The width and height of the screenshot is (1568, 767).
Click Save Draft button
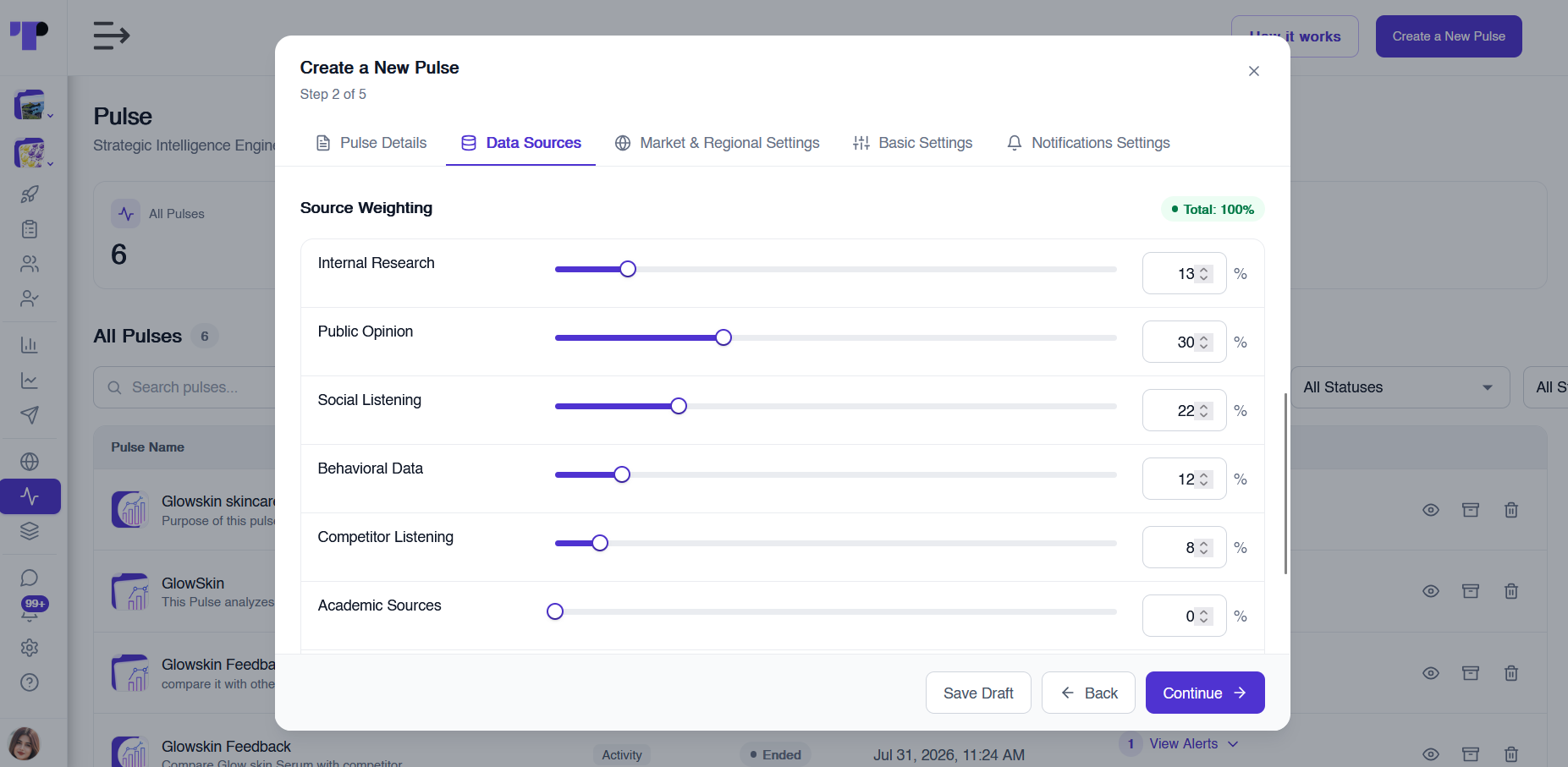[978, 693]
